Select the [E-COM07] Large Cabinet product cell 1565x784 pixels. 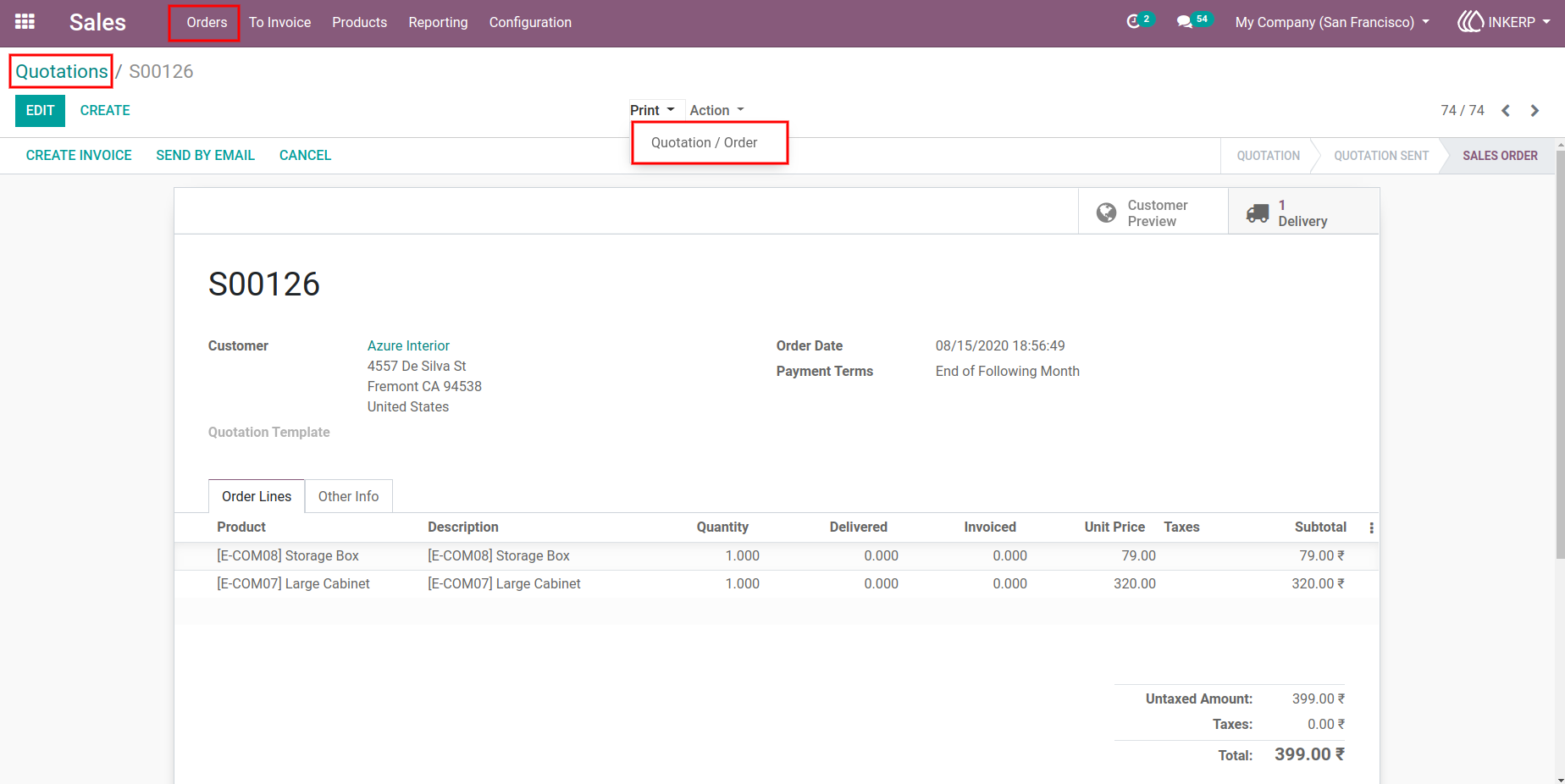(x=293, y=584)
